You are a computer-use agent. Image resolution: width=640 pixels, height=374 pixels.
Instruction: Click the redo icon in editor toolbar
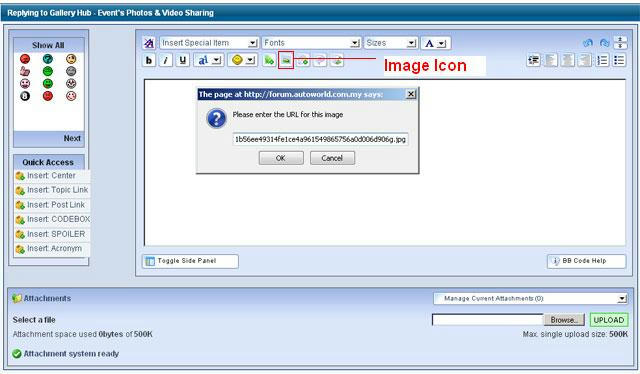coord(604,43)
